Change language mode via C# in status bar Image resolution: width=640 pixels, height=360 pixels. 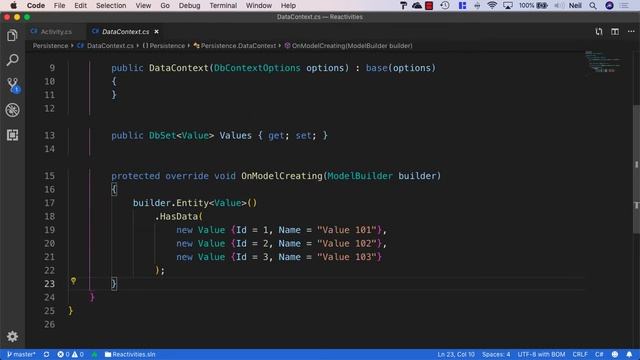pos(599,354)
